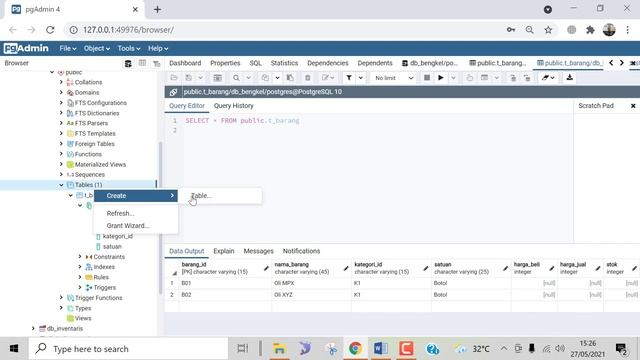Open the execute options dropdown arrow
The height and width of the screenshot is (360, 640).
coord(453,78)
